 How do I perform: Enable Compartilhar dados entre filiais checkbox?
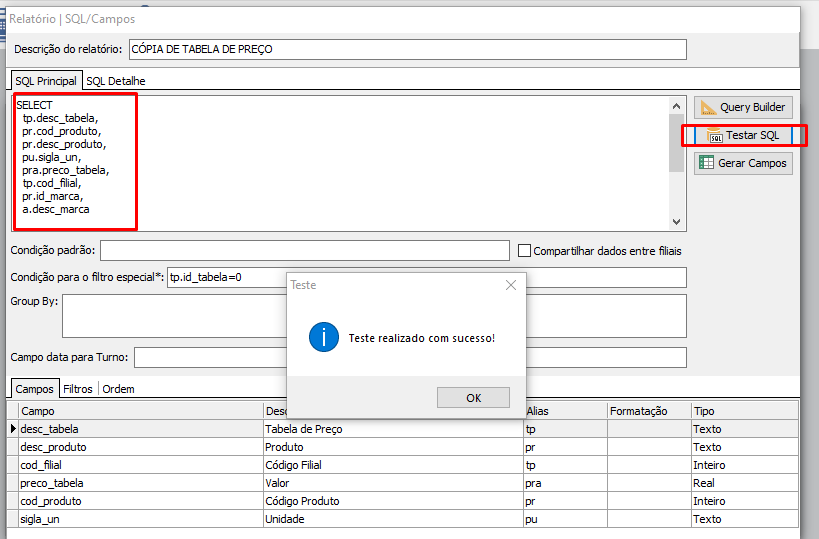coord(525,250)
